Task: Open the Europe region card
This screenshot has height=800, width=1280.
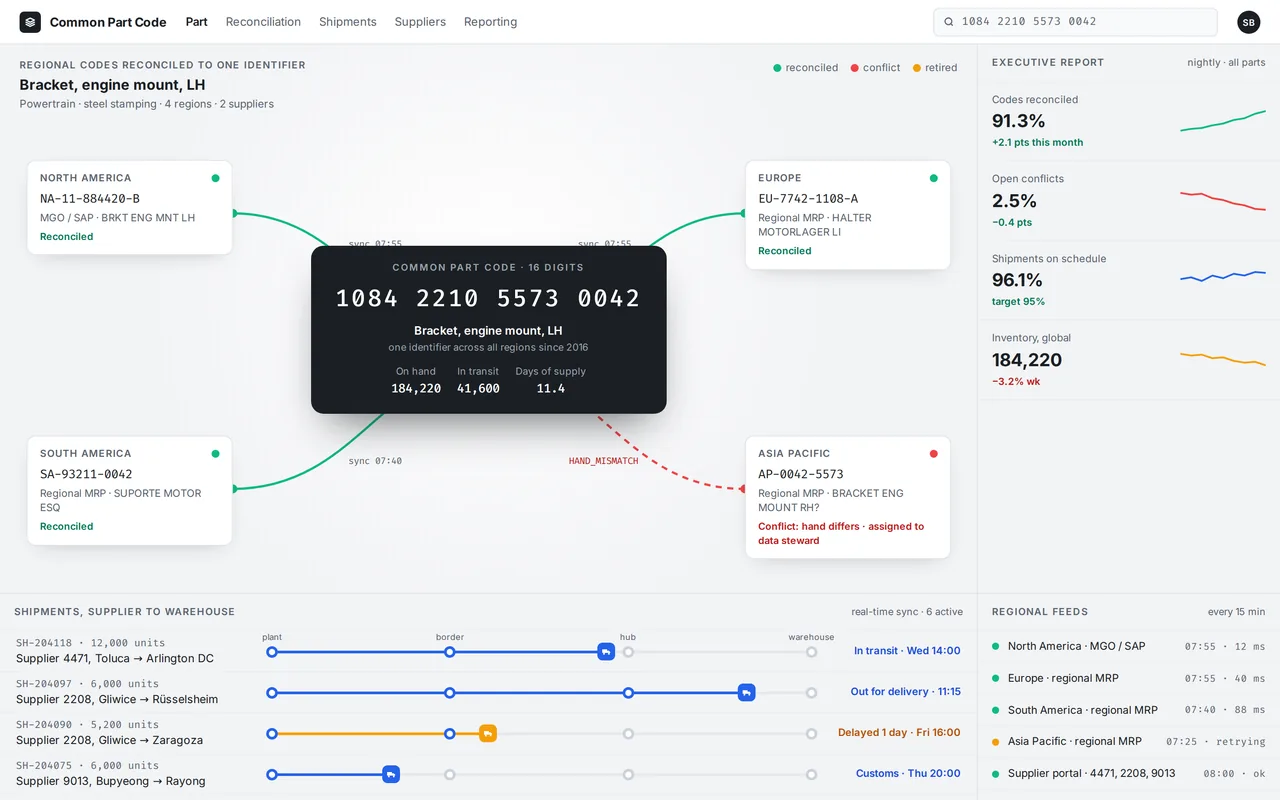Action: pyautogui.click(x=848, y=215)
